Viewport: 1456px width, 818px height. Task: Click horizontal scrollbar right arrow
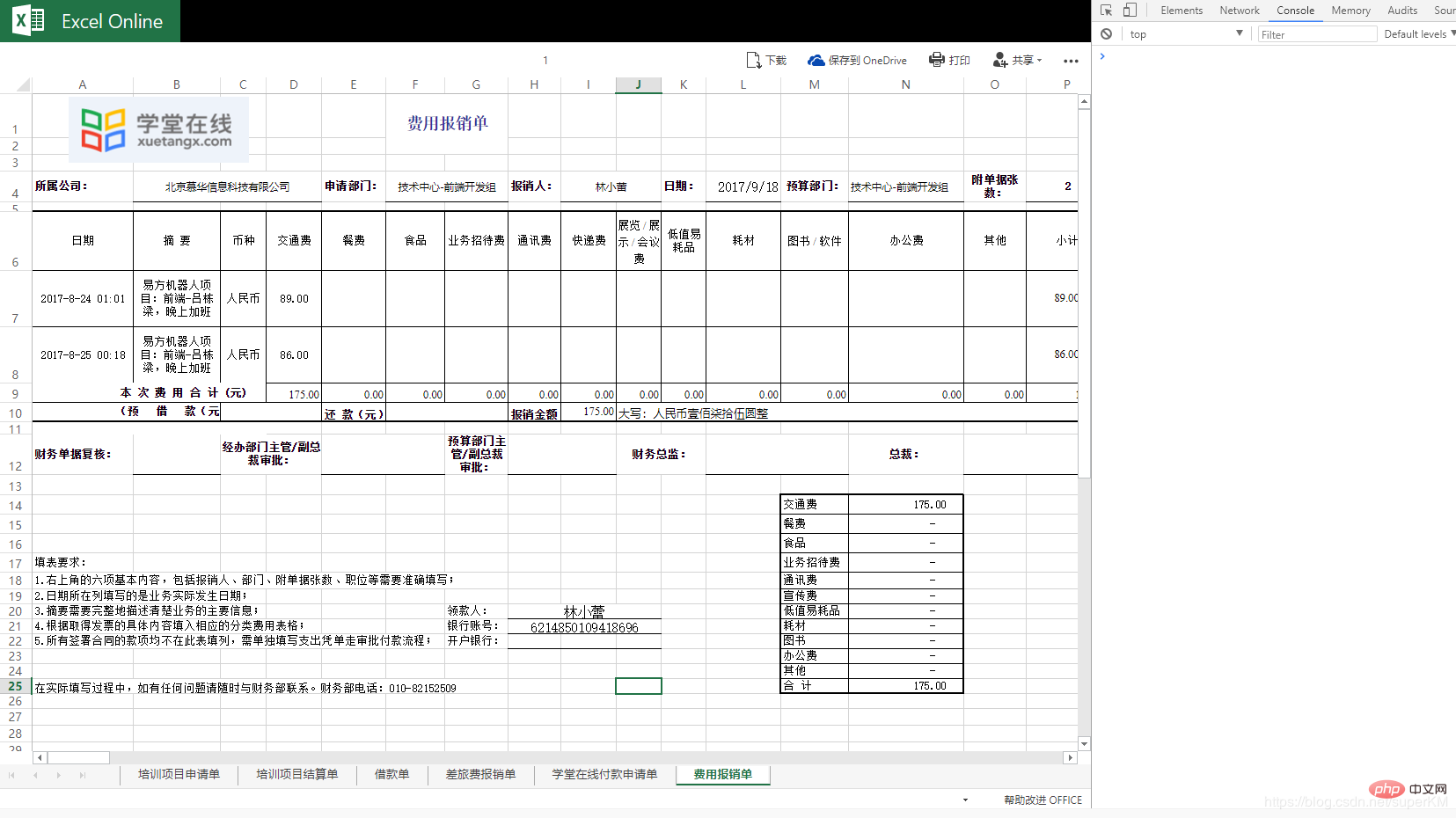tap(1070, 757)
